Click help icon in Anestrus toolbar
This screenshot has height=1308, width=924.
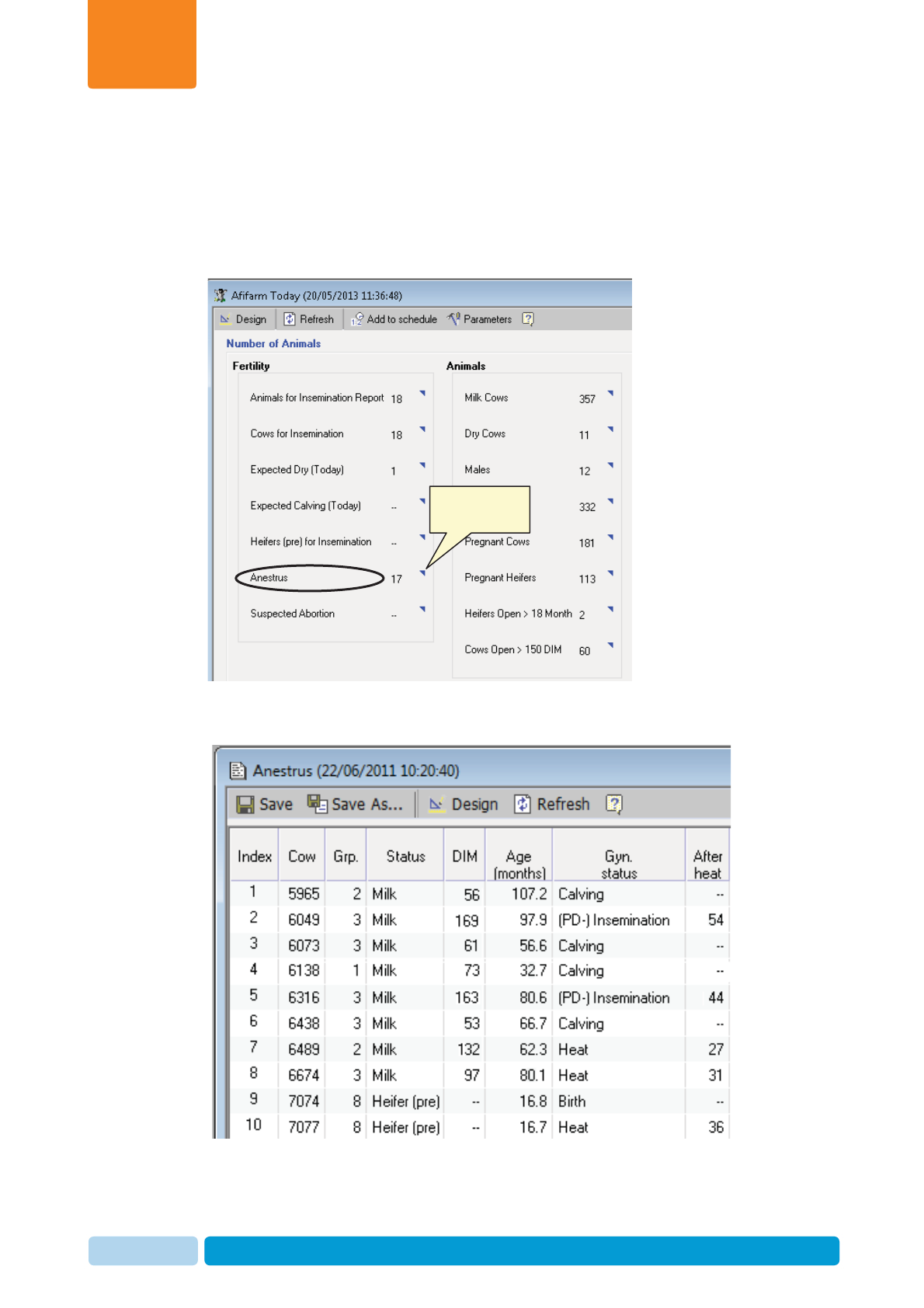pyautogui.click(x=614, y=804)
